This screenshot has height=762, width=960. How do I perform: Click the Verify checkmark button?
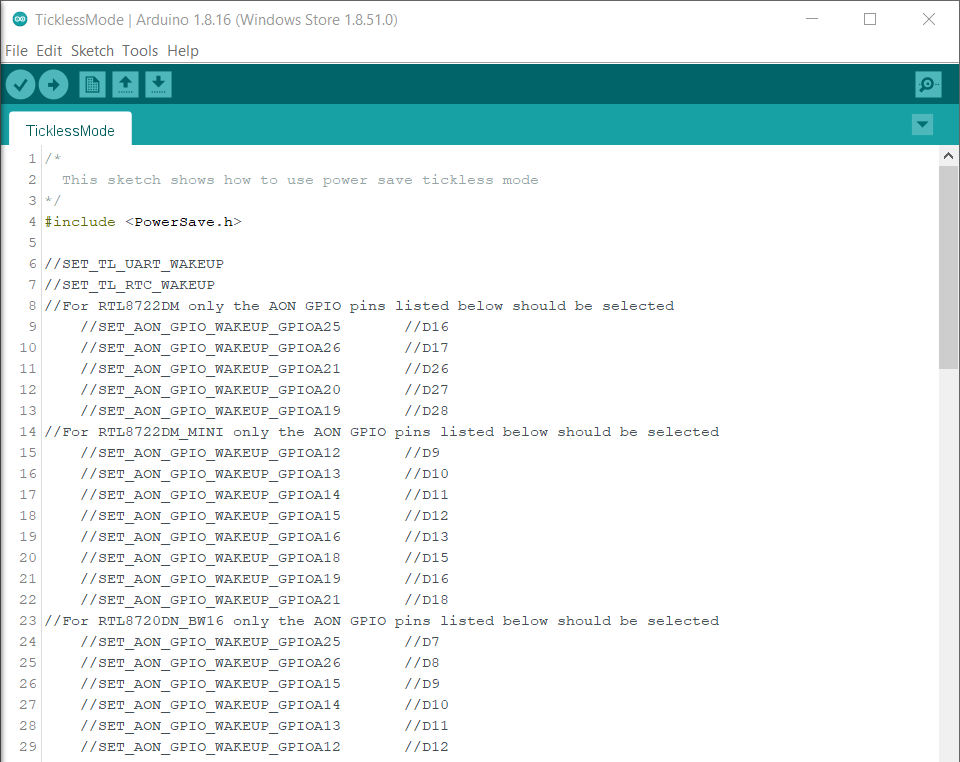click(20, 84)
